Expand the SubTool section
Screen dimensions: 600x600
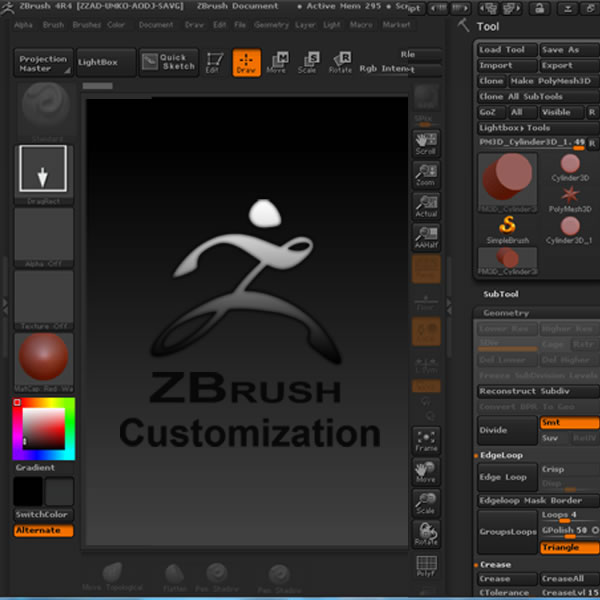click(x=501, y=294)
